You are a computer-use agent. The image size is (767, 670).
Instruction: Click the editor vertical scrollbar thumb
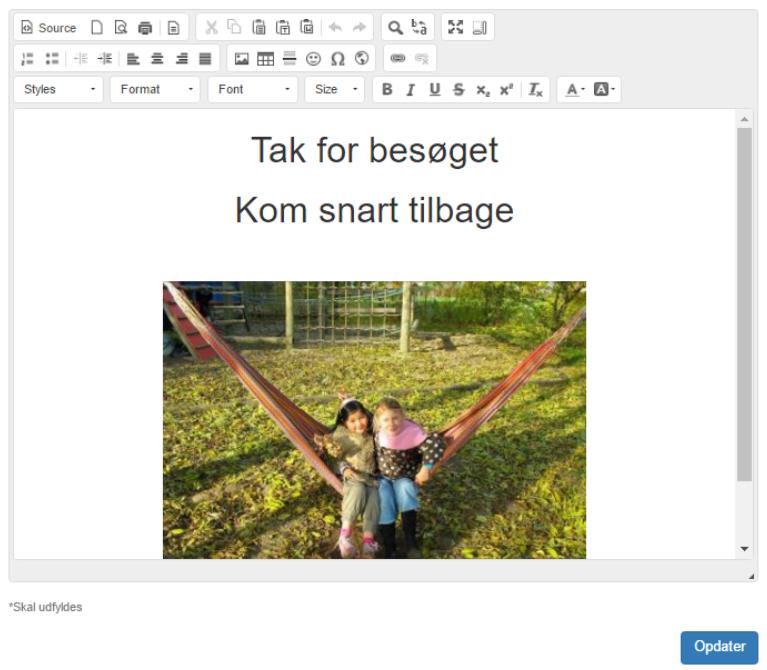coord(744,304)
